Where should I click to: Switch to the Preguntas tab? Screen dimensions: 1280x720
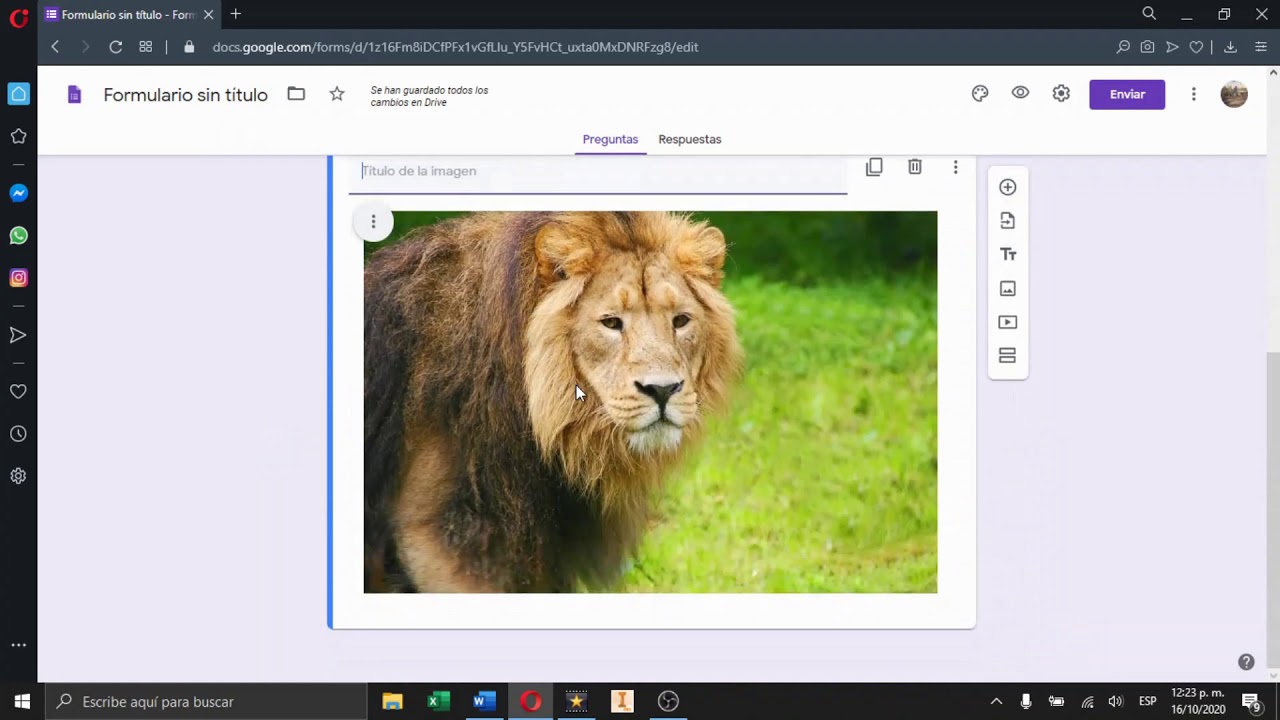pos(610,139)
